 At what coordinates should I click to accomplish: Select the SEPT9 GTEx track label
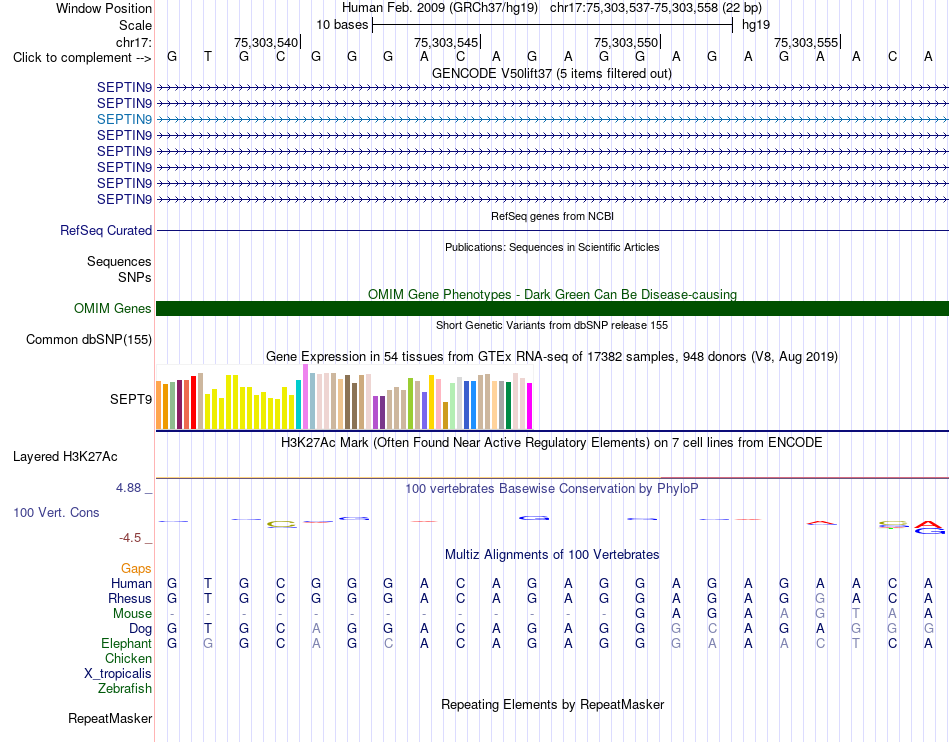[131, 400]
